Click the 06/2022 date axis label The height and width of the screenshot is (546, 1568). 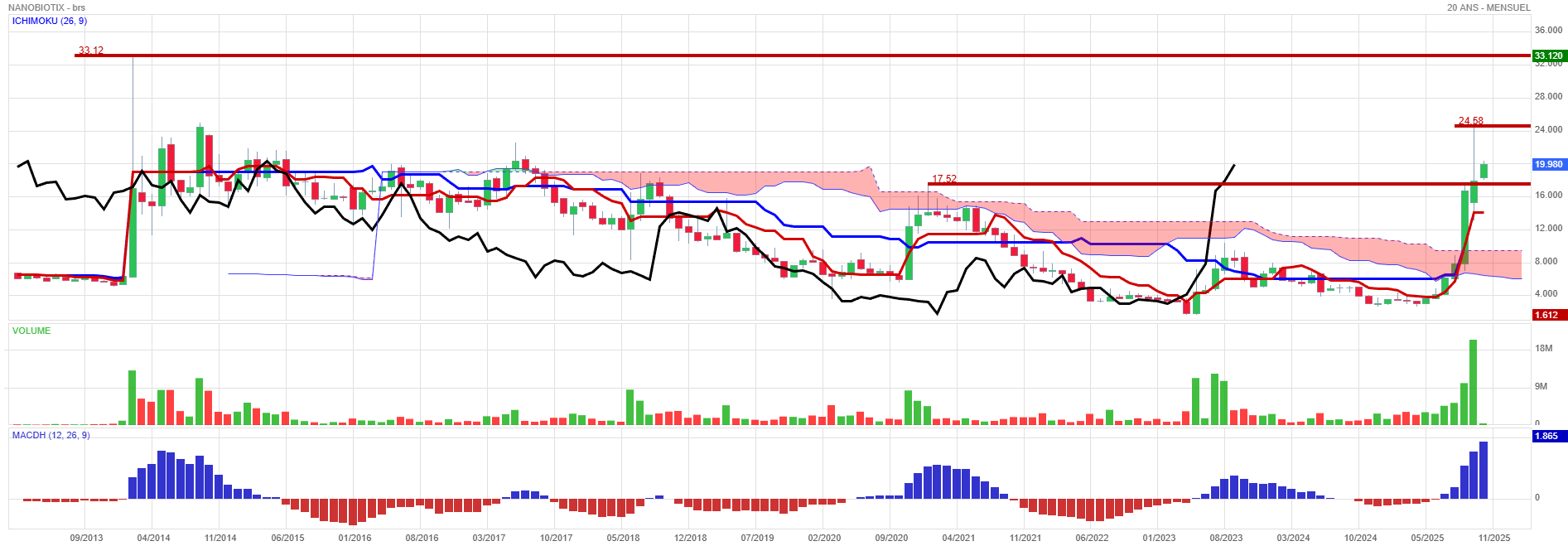(1092, 538)
